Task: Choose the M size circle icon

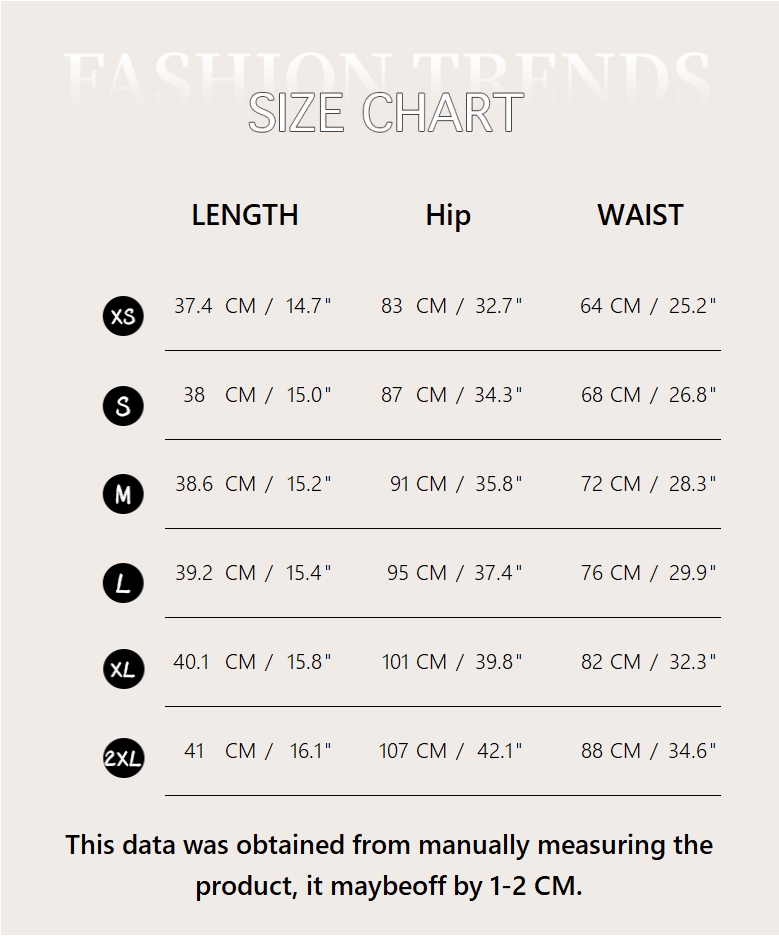Action: [x=124, y=494]
